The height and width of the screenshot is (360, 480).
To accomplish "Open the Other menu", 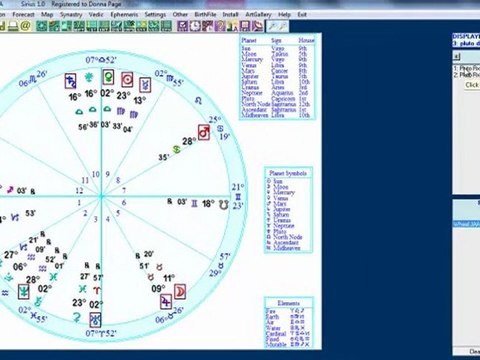I will 180,15.
